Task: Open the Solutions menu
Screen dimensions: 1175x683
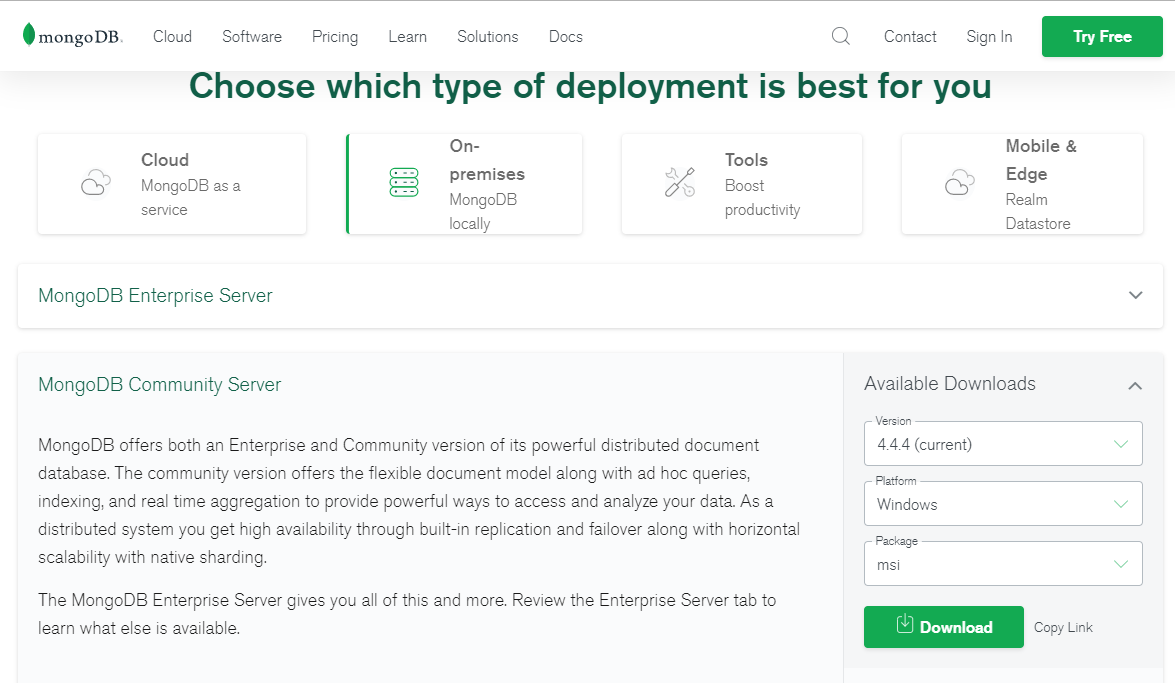Action: coord(488,37)
